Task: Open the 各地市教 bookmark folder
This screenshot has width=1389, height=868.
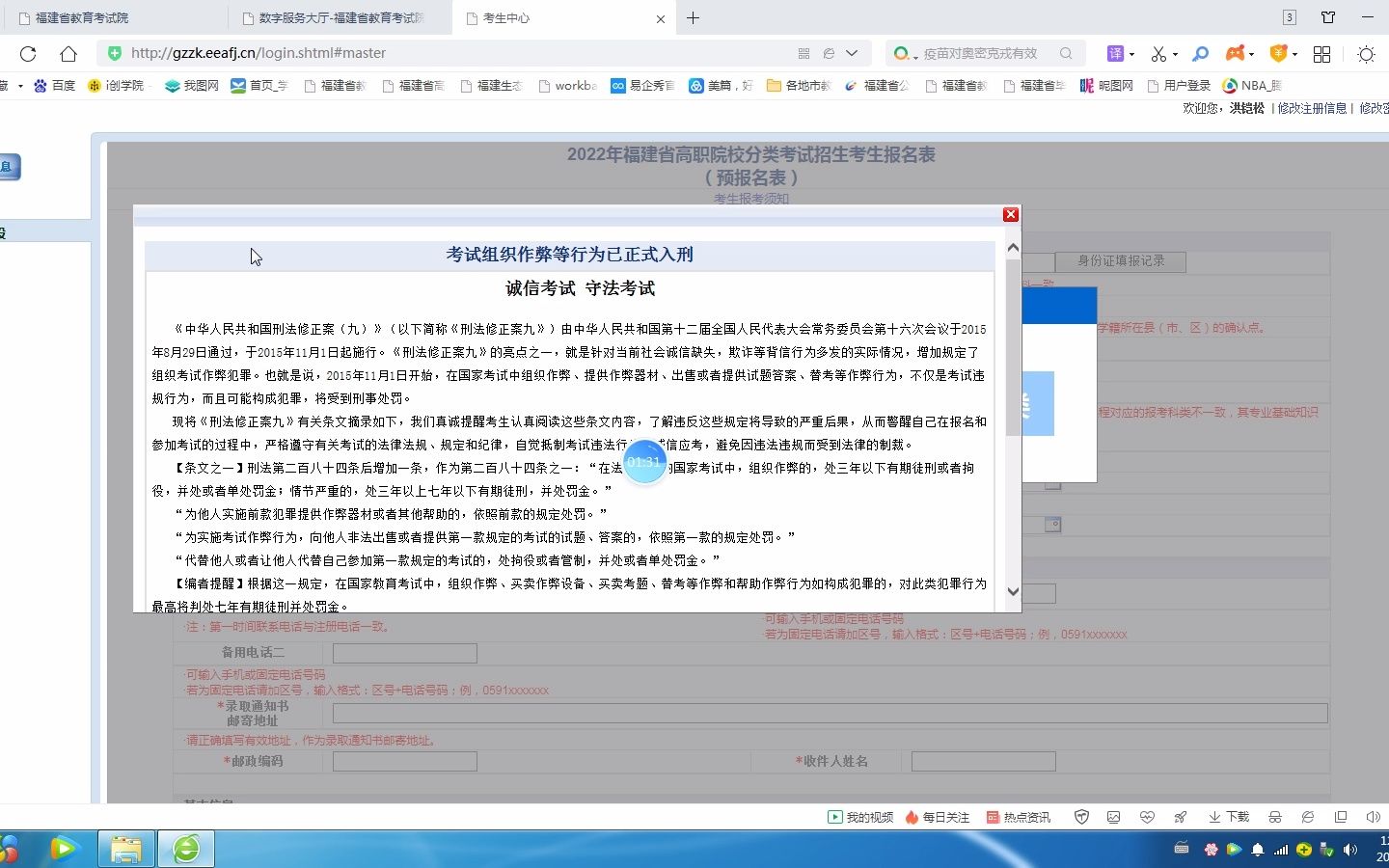Action: point(799,86)
